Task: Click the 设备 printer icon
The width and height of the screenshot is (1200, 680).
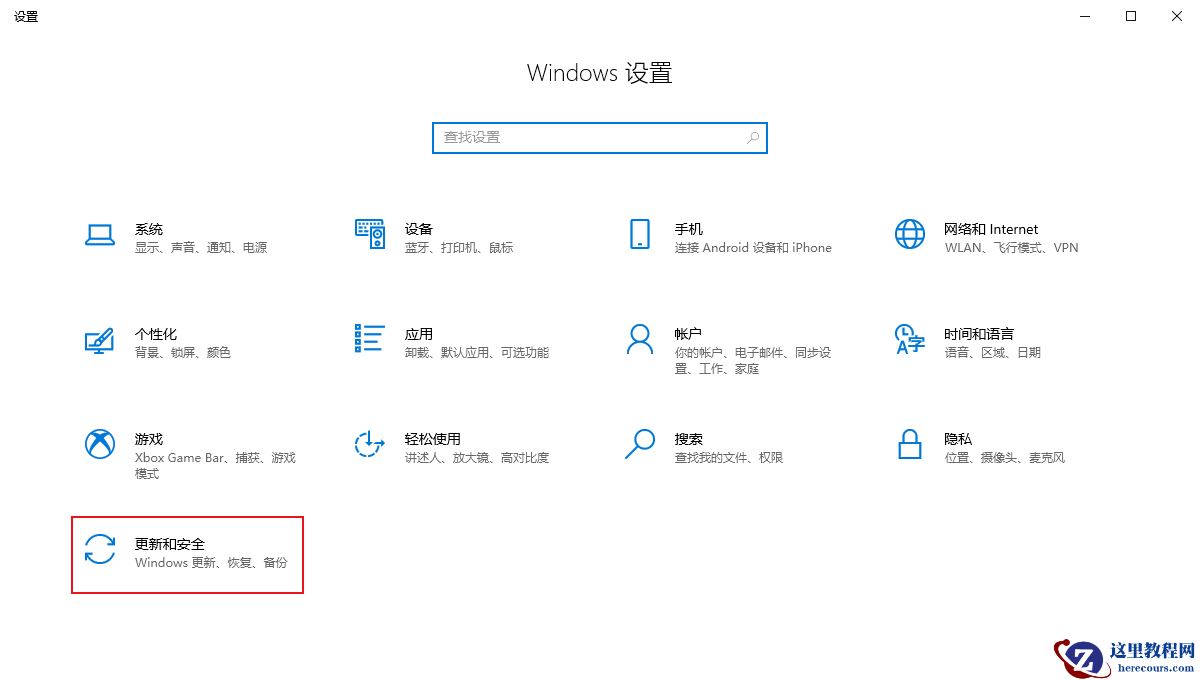Action: tap(369, 236)
